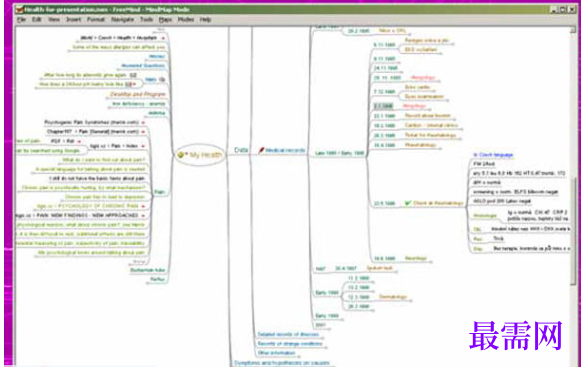Open the Navigate menu
Viewport: 581px width, 367px height.
pyautogui.click(x=122, y=20)
